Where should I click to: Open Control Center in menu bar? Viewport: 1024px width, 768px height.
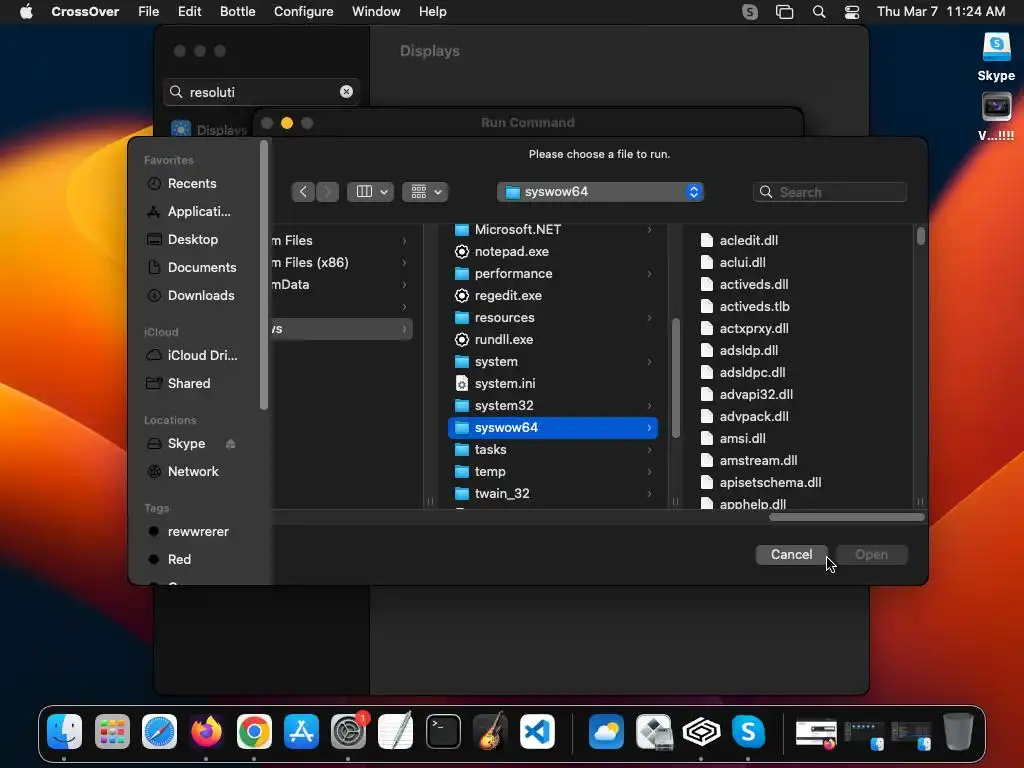coord(852,12)
